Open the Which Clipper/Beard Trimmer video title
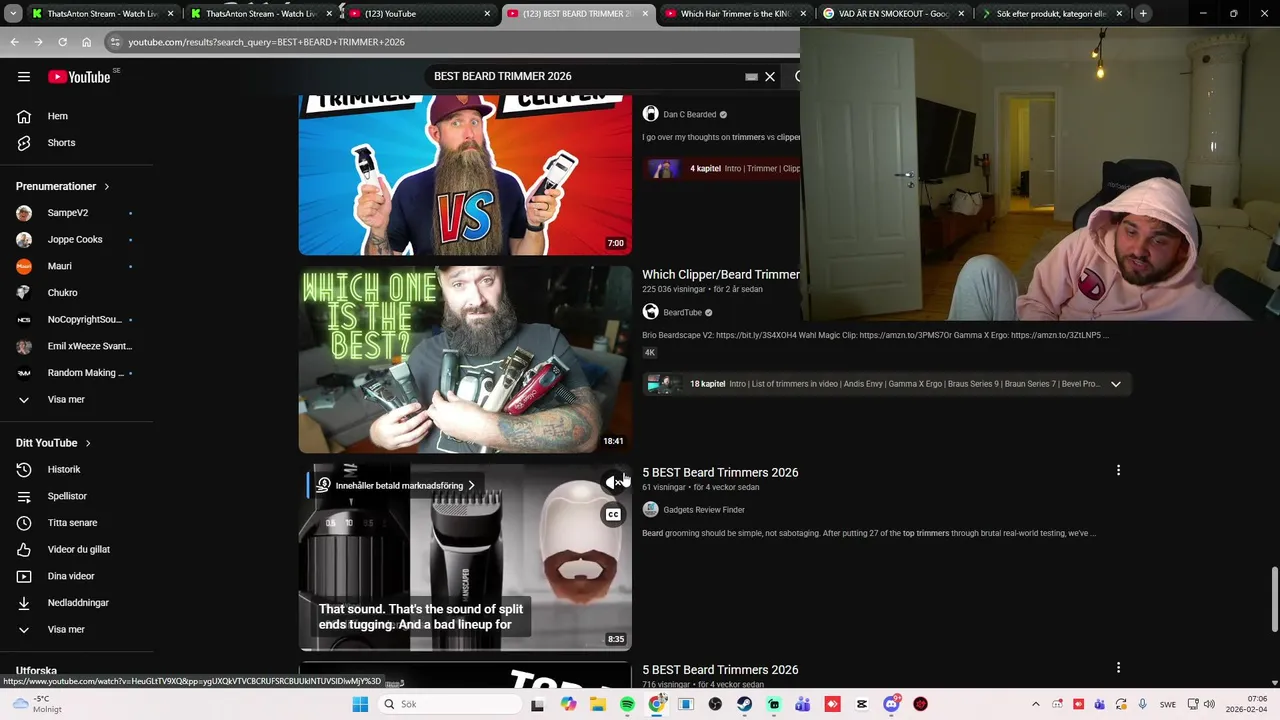The width and height of the screenshot is (1280, 720). click(721, 274)
